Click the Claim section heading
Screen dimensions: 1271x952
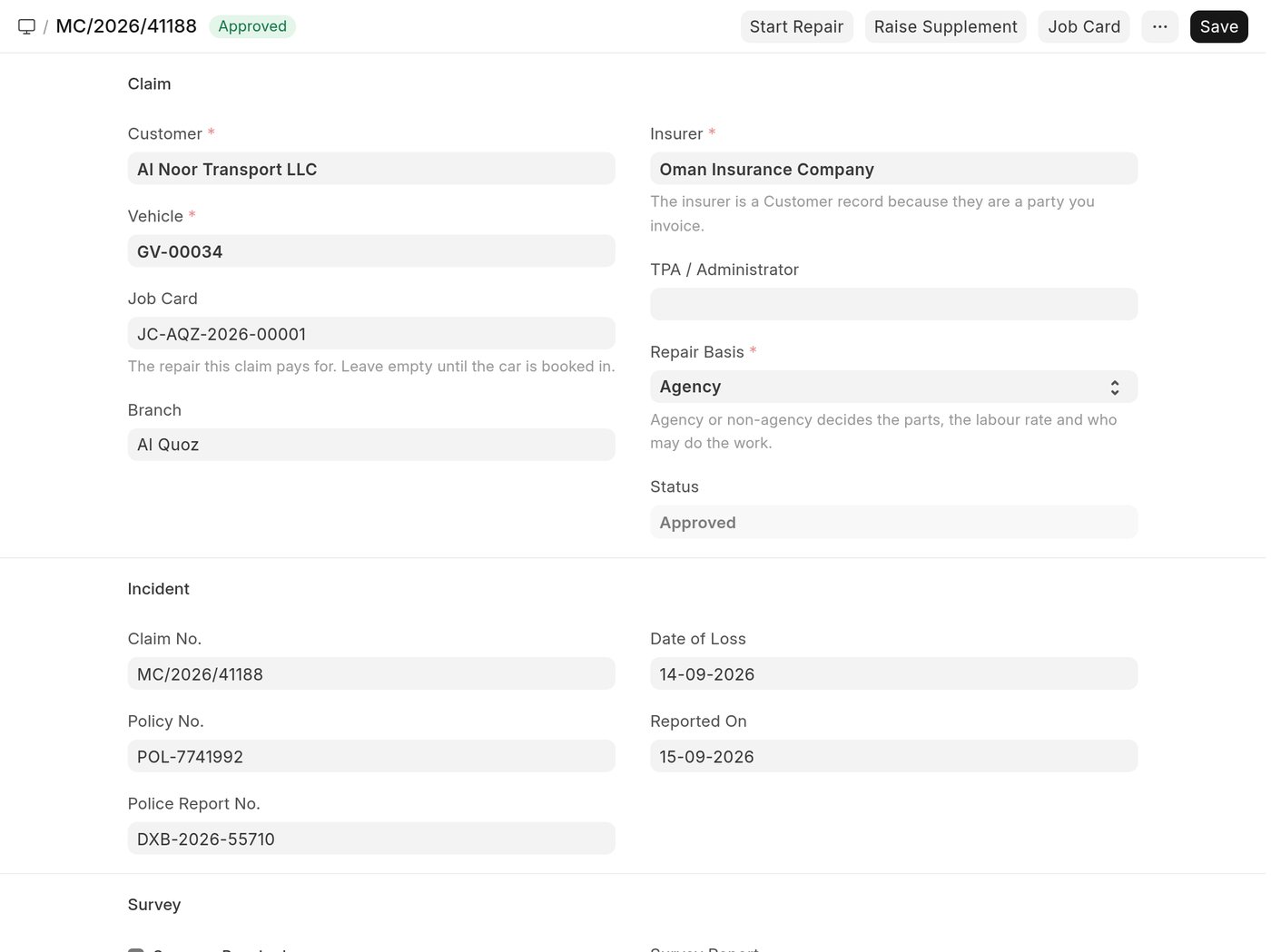[x=149, y=83]
